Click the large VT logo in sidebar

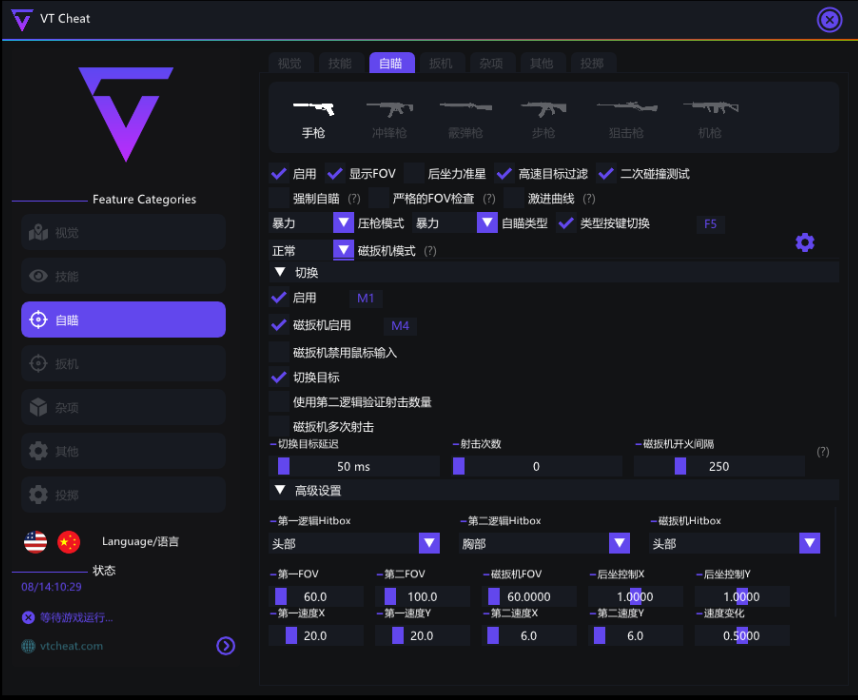tap(126, 114)
